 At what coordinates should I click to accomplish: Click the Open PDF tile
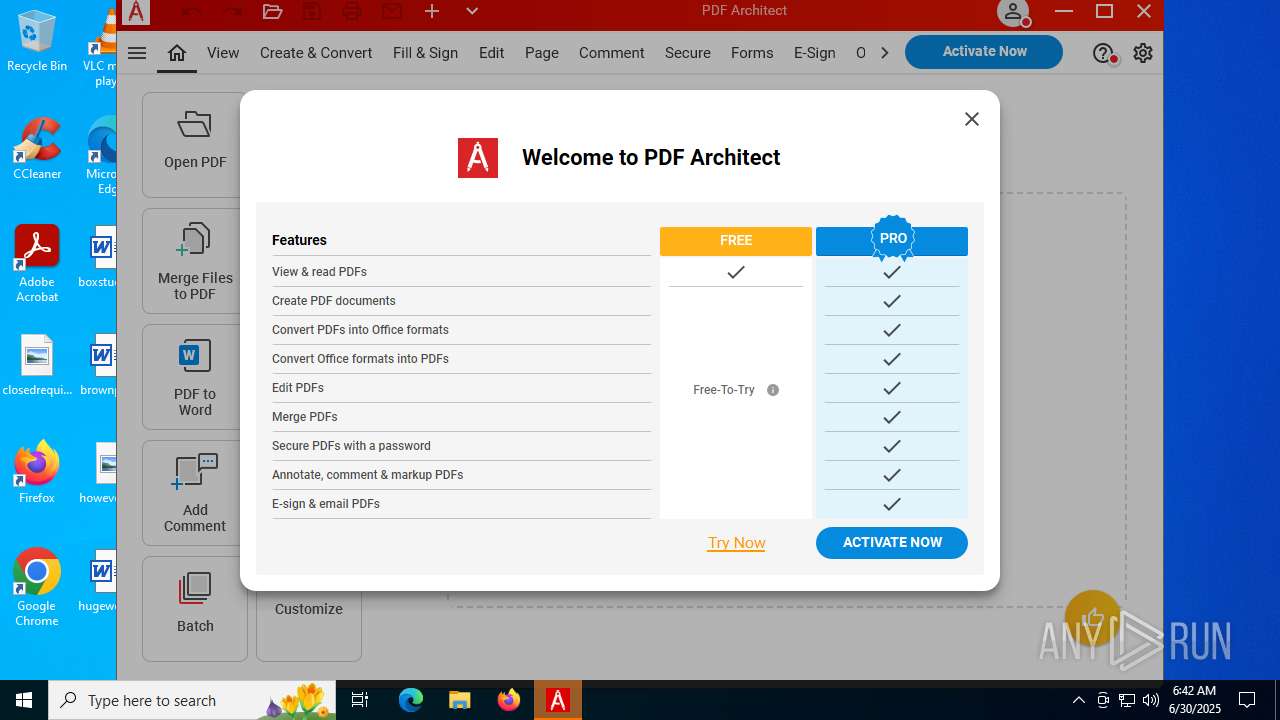tap(195, 145)
